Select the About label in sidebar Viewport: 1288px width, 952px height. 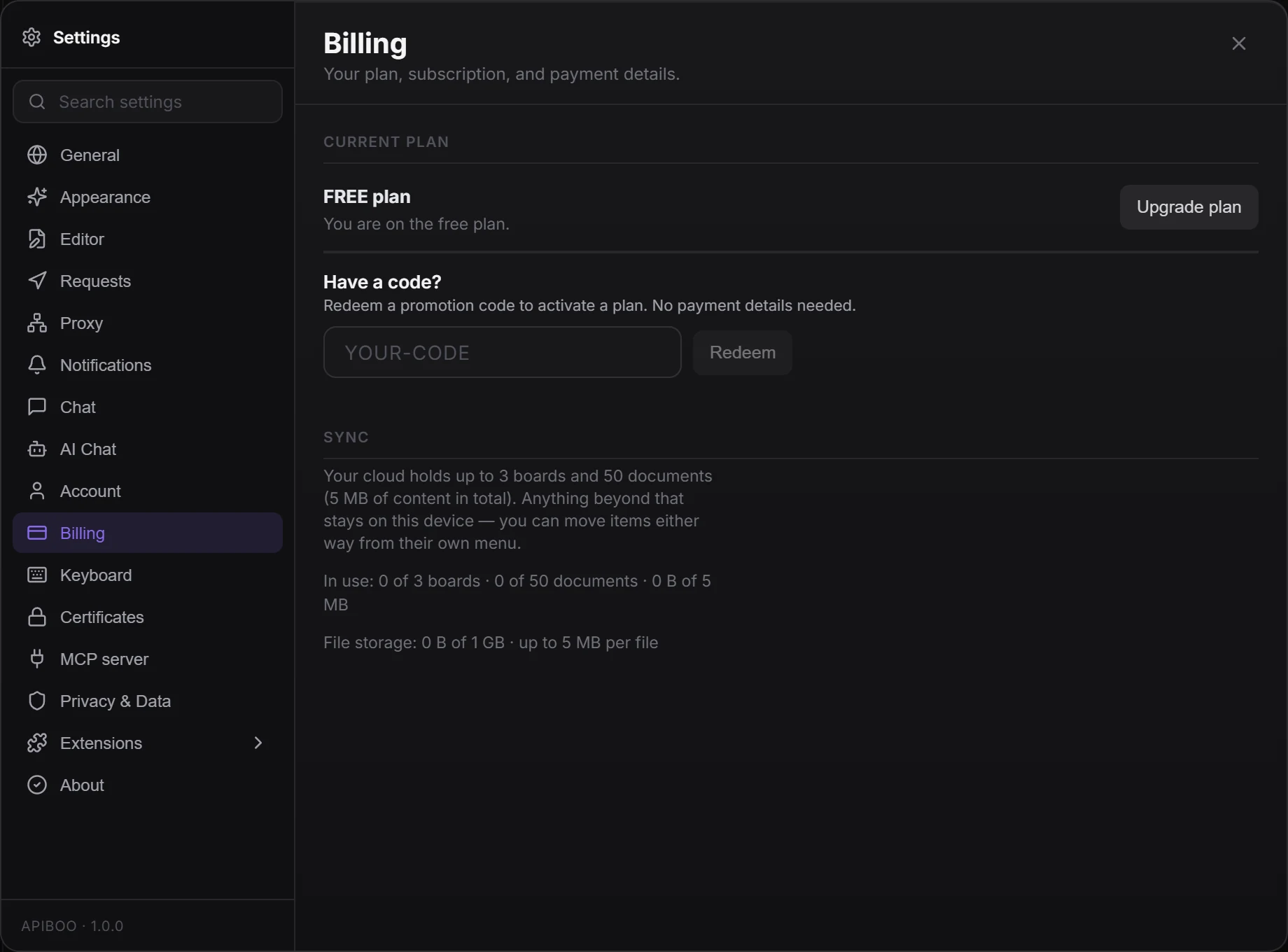(82, 785)
